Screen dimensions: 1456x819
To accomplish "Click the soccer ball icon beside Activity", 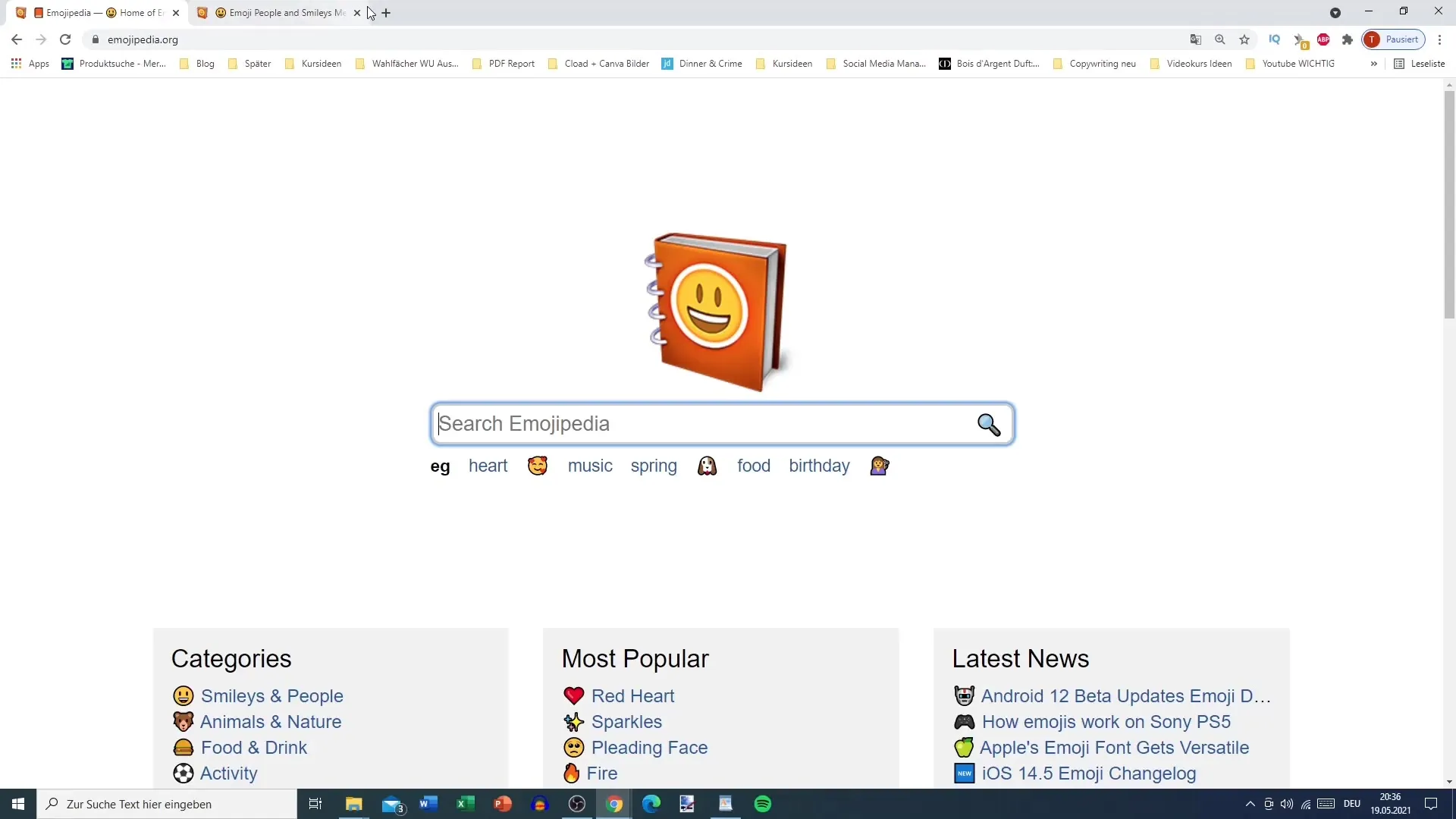I will (184, 773).
